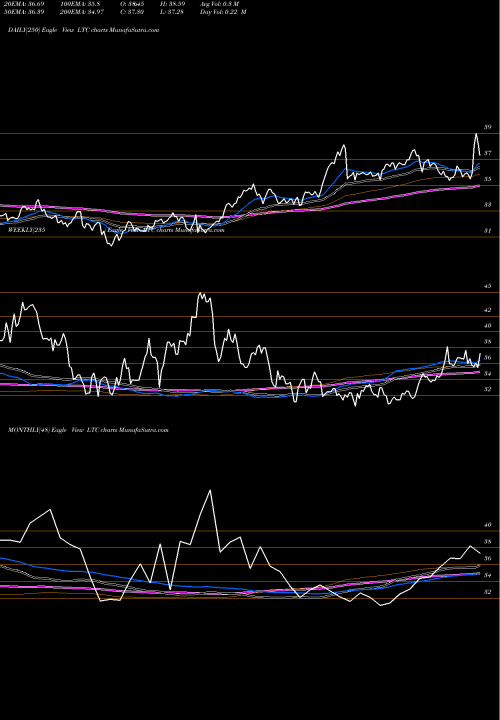500x720 pixels.
Task: Click the 38 price label on the monthly chart
Action: pos(488,542)
